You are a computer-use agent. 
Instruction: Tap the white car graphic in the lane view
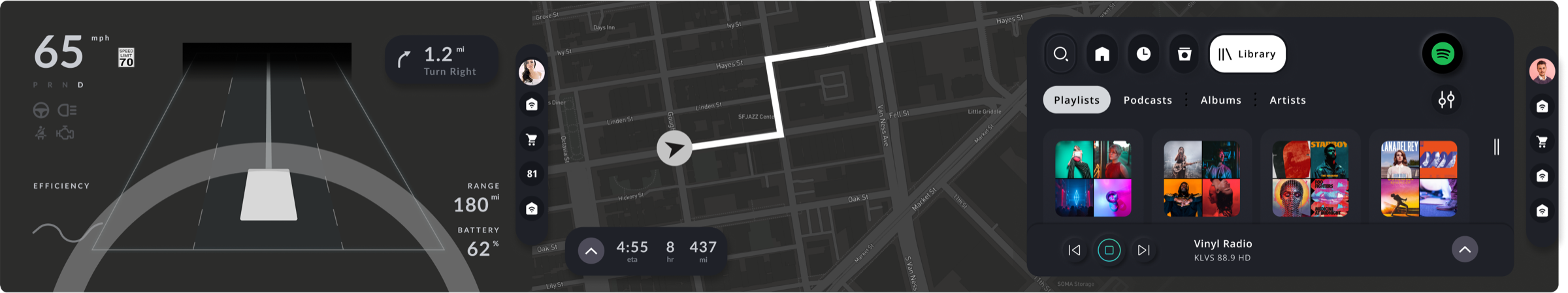(x=269, y=194)
